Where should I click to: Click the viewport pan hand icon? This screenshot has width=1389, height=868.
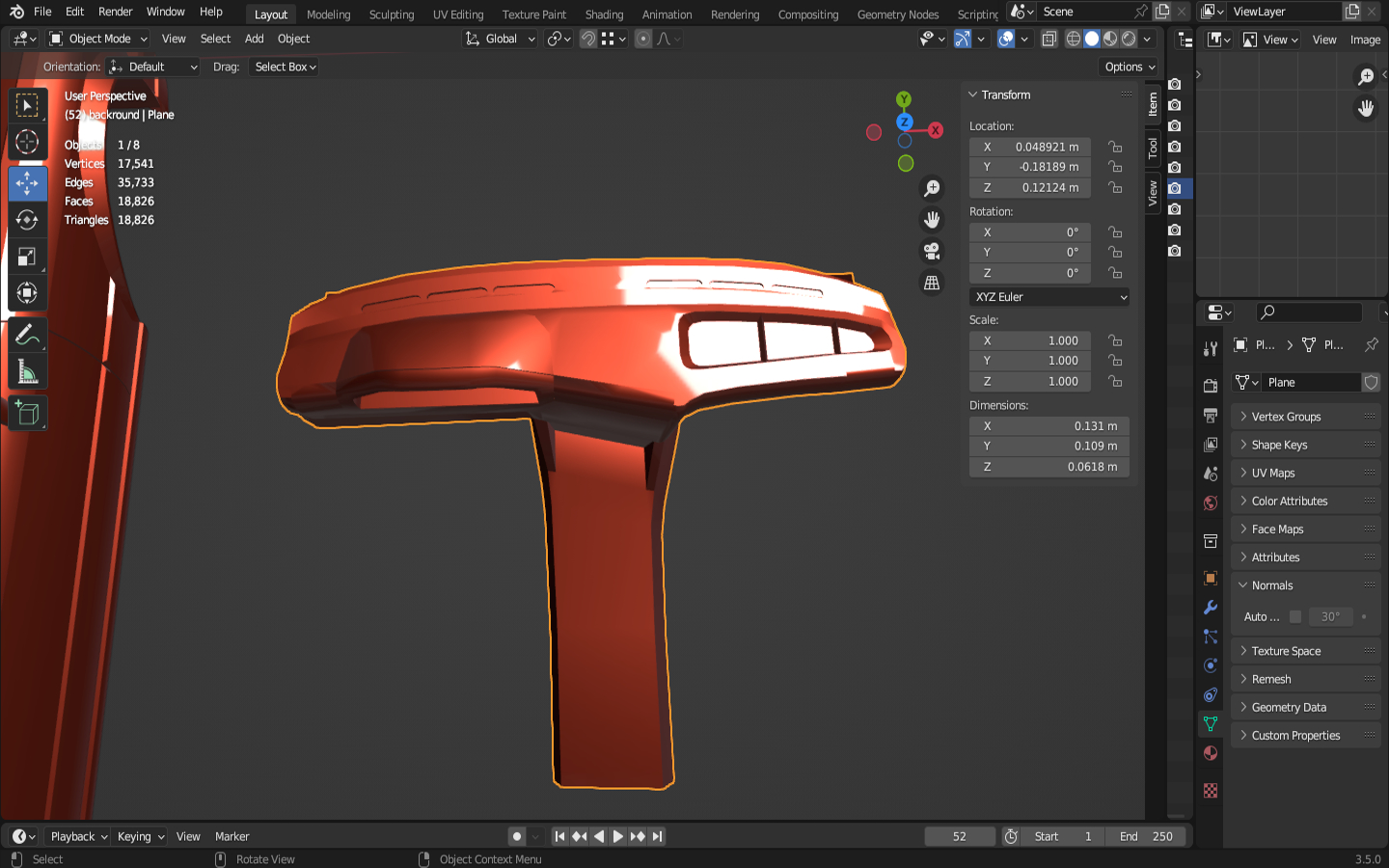click(932, 220)
